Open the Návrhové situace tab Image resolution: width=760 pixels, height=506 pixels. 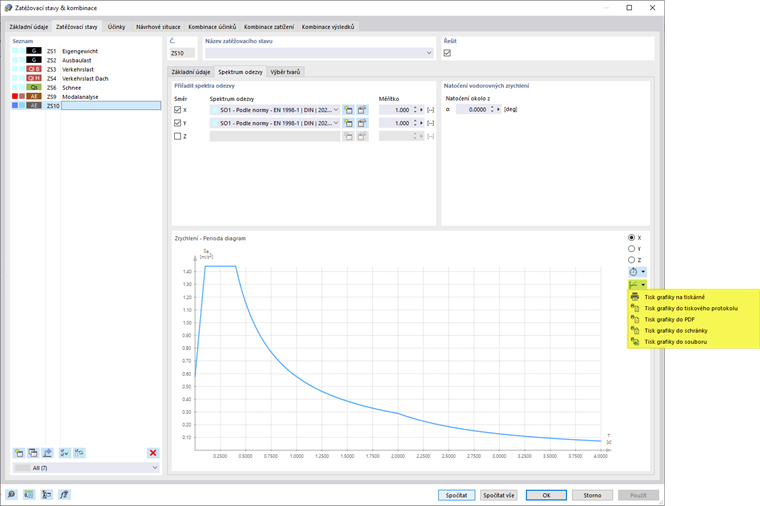[158, 27]
